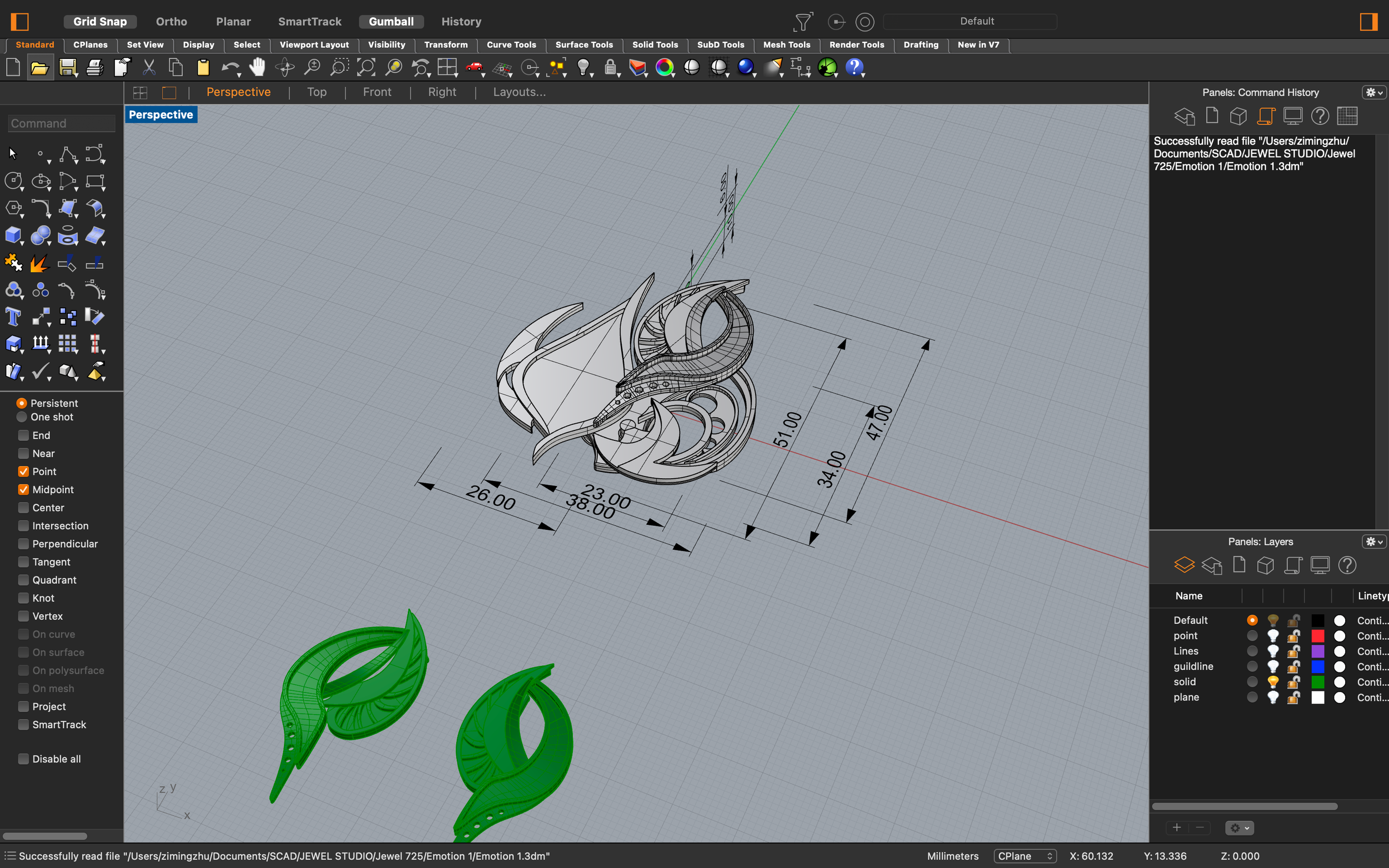Click the Open file folder icon
The height and width of the screenshot is (868, 1389).
39,68
